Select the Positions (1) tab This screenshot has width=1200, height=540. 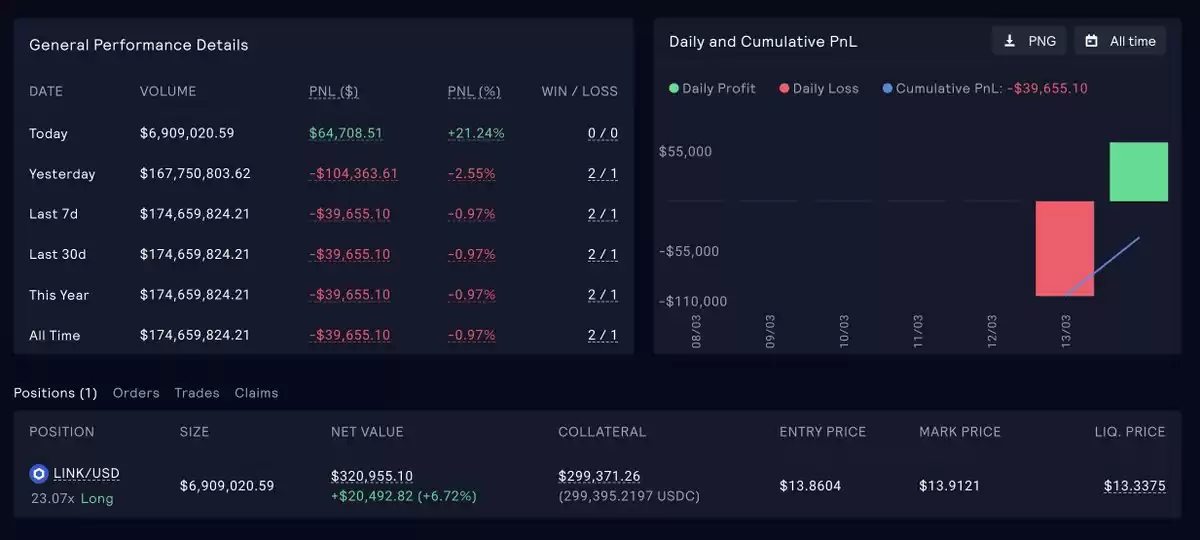55,393
